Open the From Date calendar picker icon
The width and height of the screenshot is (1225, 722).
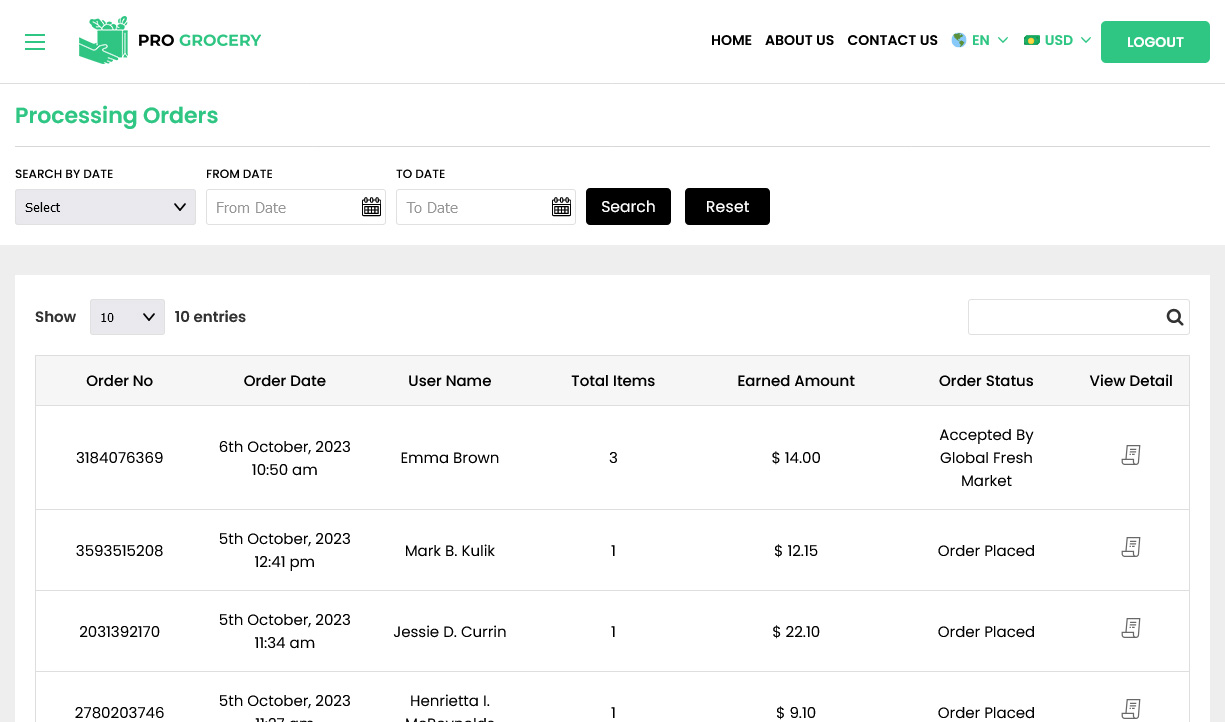point(371,207)
